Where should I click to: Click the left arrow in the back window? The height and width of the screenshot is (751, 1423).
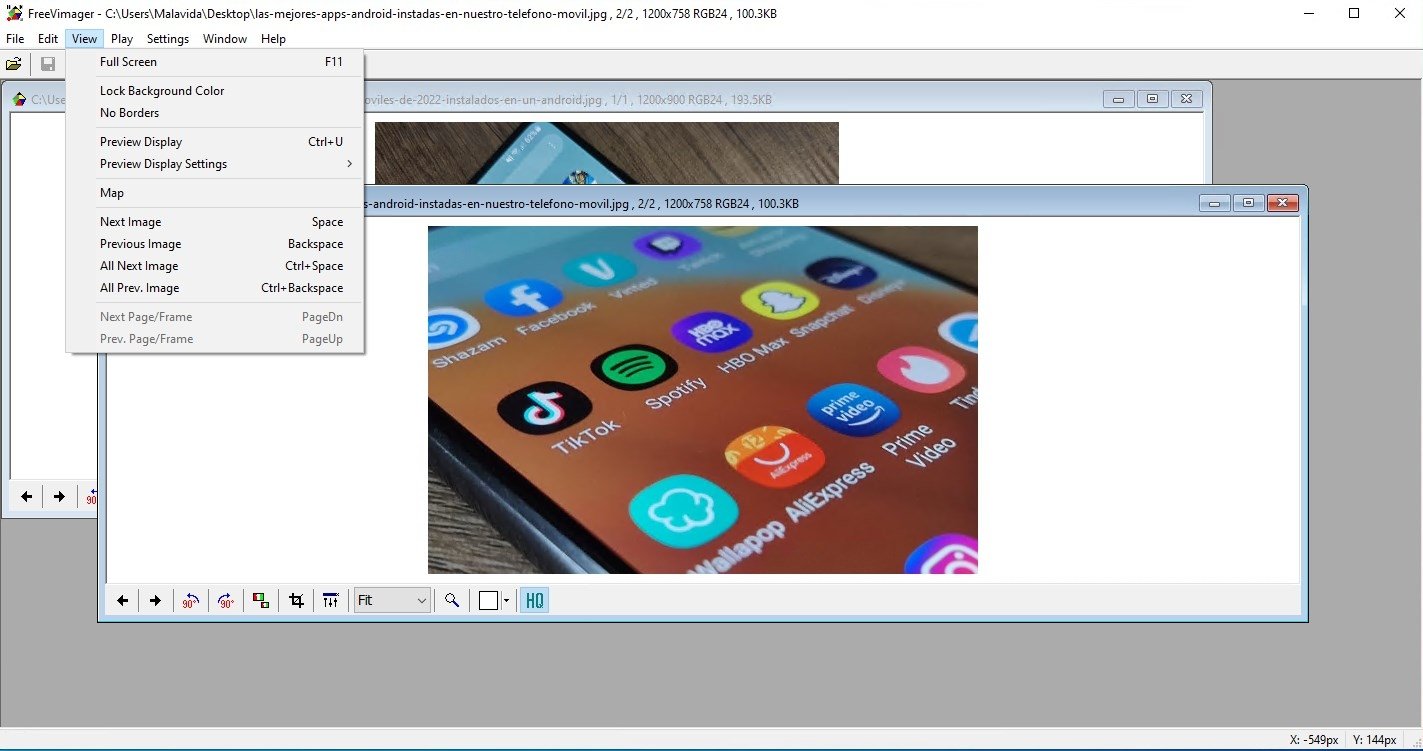click(27, 496)
